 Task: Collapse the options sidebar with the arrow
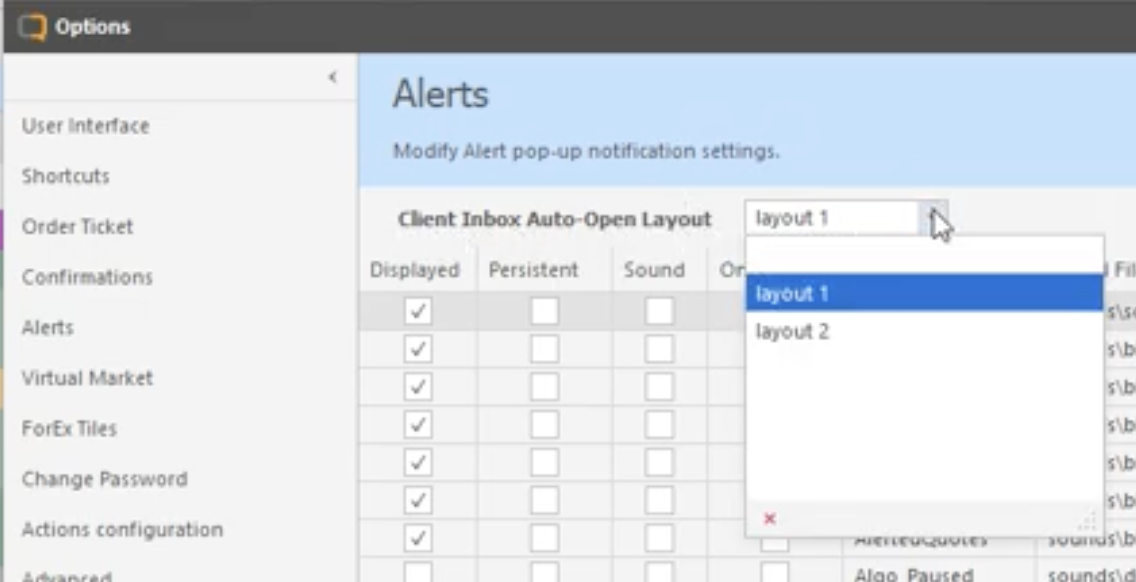pyautogui.click(x=333, y=77)
